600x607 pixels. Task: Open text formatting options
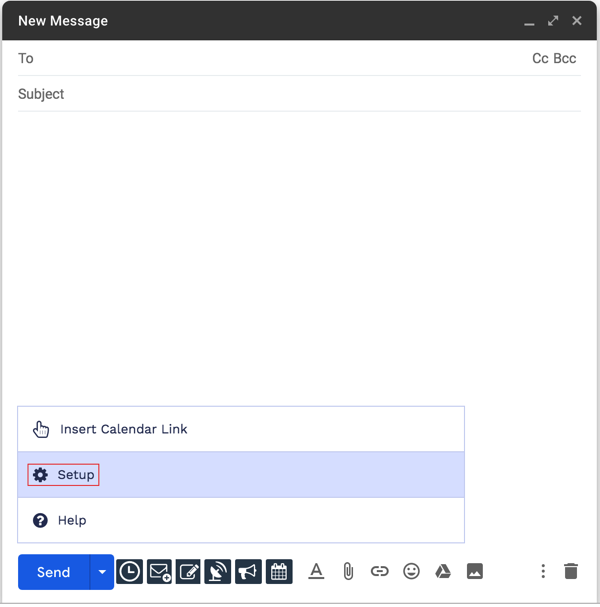[316, 571]
